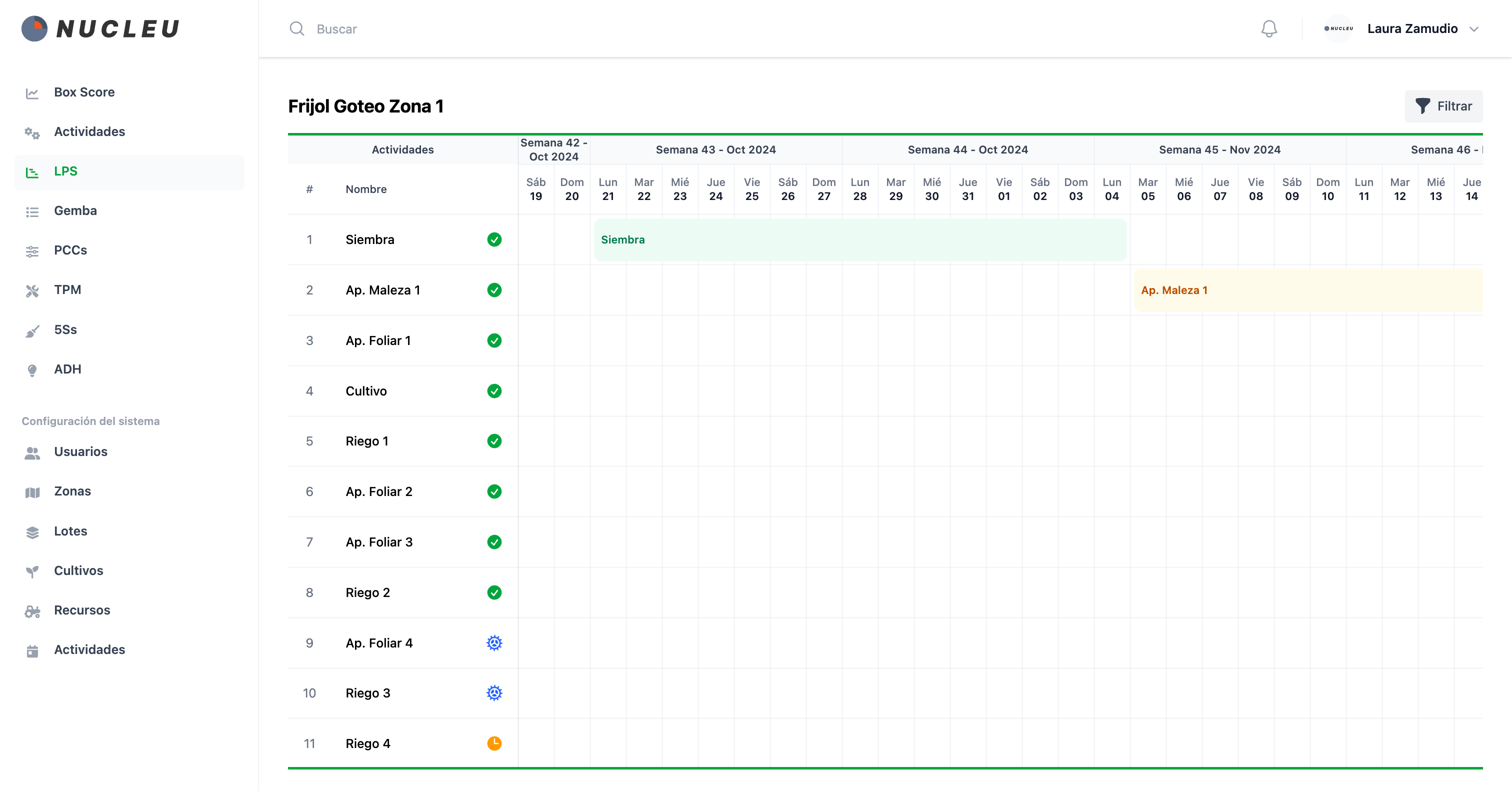Open TPM section
Viewport: 1512px width, 791px height.
click(x=129, y=290)
